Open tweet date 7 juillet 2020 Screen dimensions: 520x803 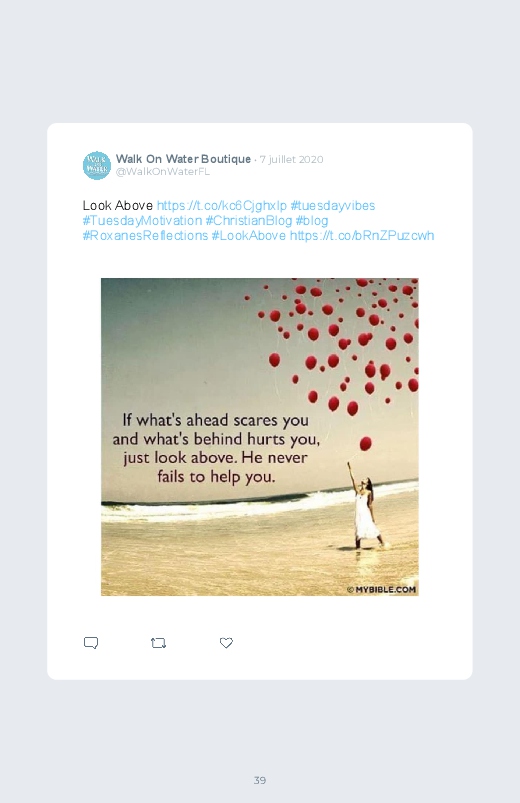pyautogui.click(x=292, y=159)
